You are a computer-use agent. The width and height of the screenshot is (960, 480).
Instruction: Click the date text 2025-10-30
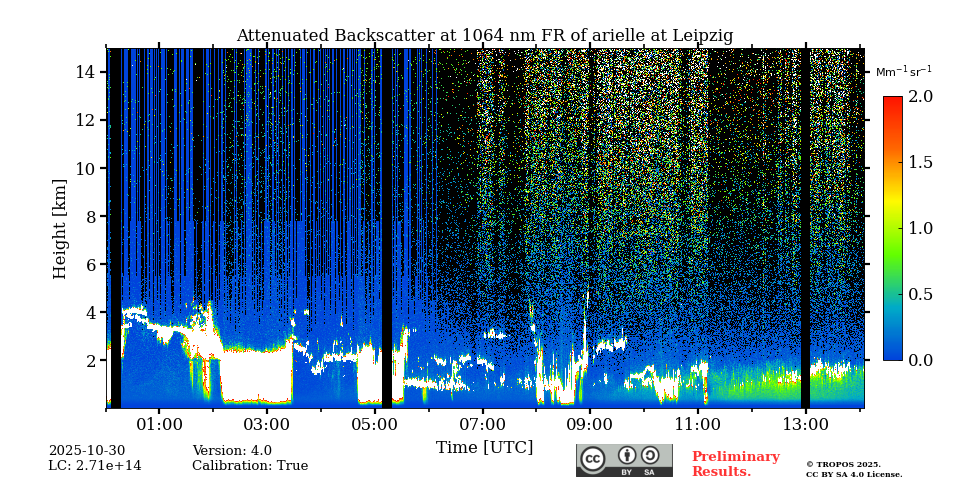87,451
